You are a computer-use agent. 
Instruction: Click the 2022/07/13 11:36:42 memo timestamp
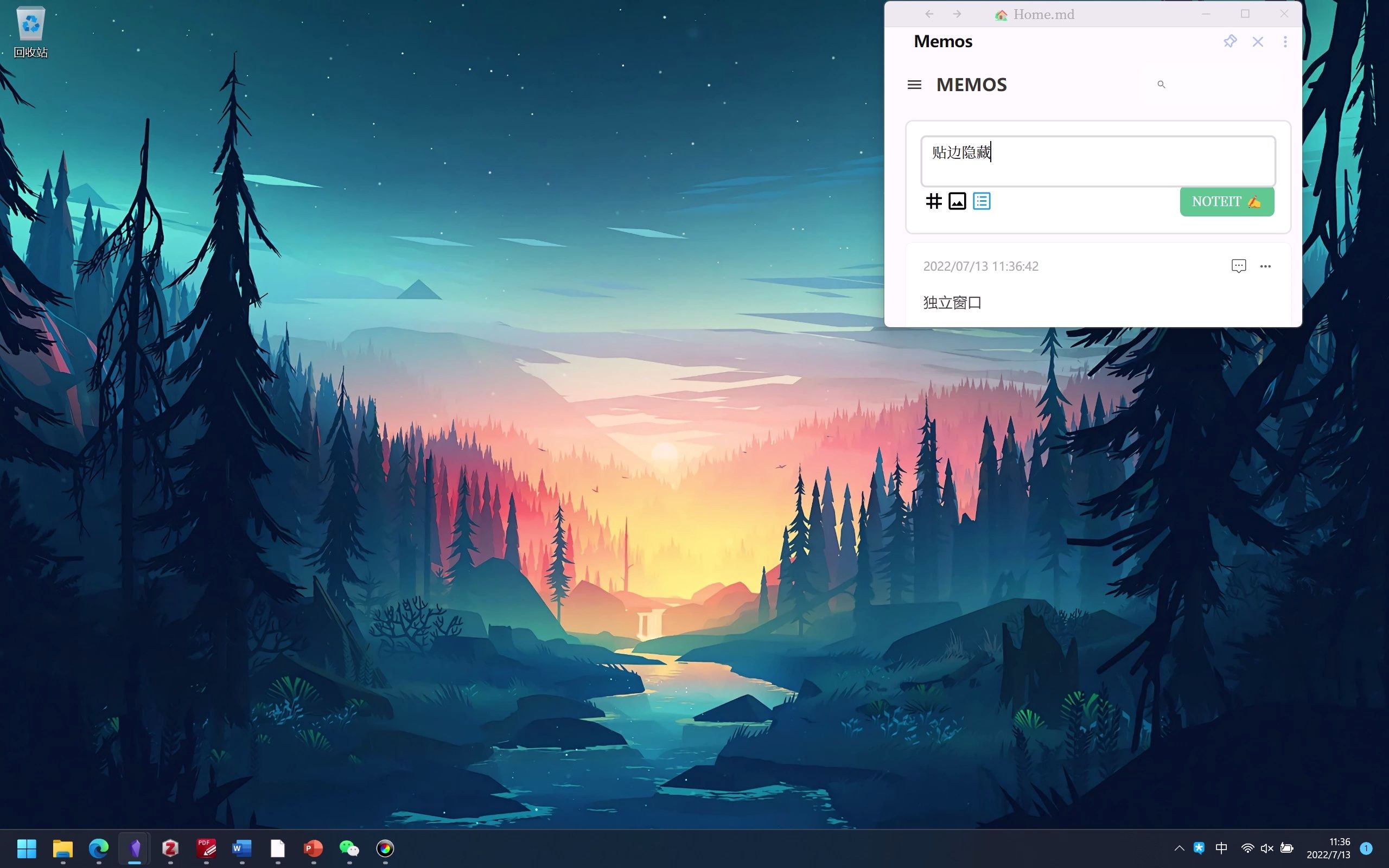point(980,266)
